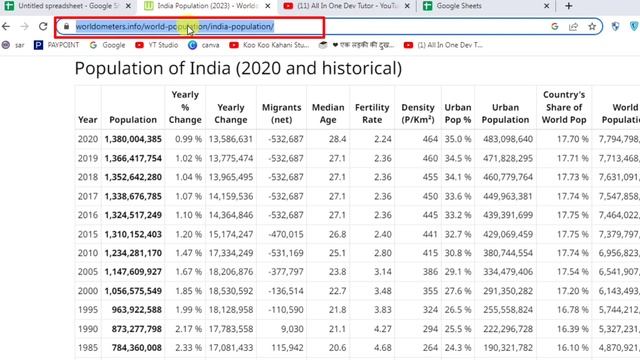
Task: Click the year cell 1985
Action: tap(88, 348)
